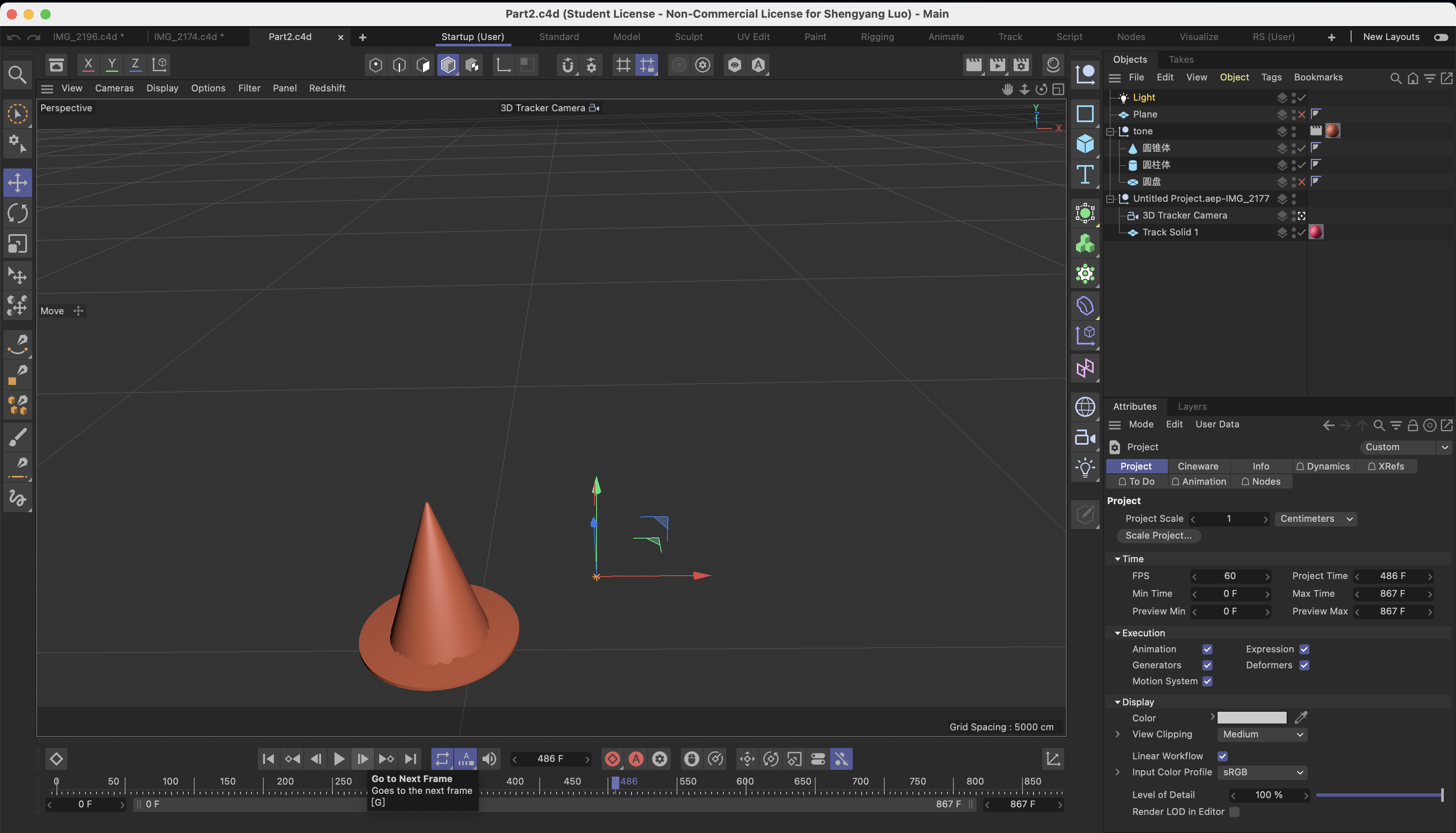The image size is (1456, 833).
Task: Collapse the Execution section
Action: tap(1117, 633)
